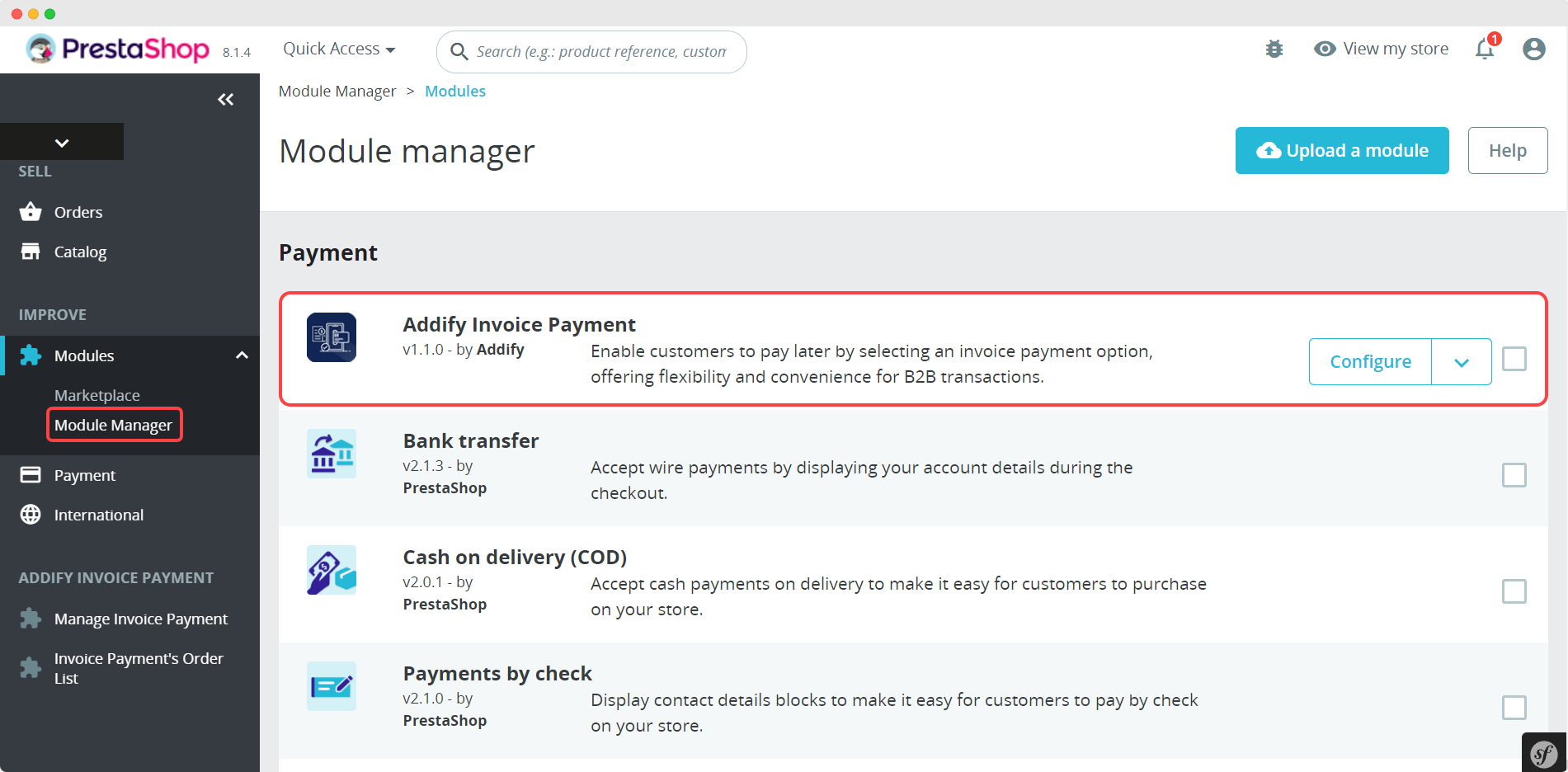This screenshot has height=772, width=1568.
Task: Tick the Bank transfer module checkbox
Action: click(x=1514, y=476)
